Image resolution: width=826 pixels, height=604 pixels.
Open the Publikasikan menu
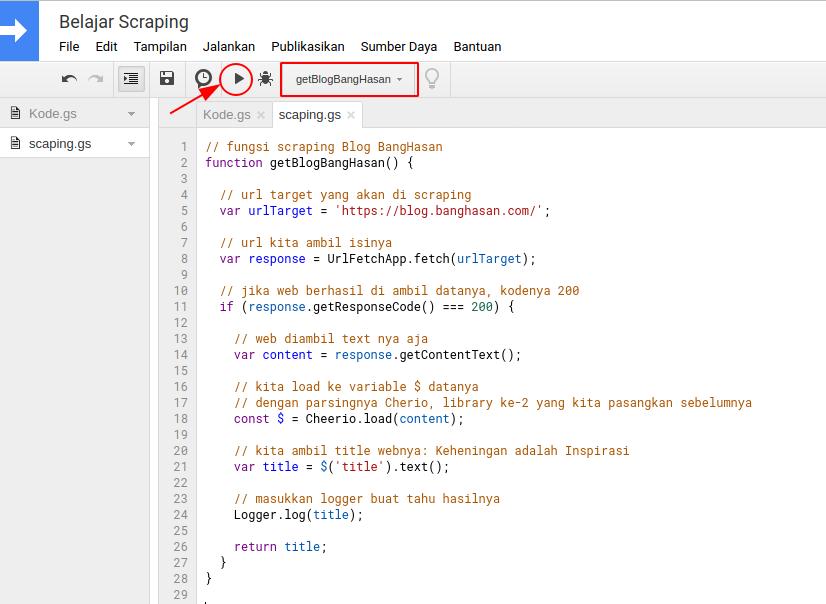click(x=307, y=46)
